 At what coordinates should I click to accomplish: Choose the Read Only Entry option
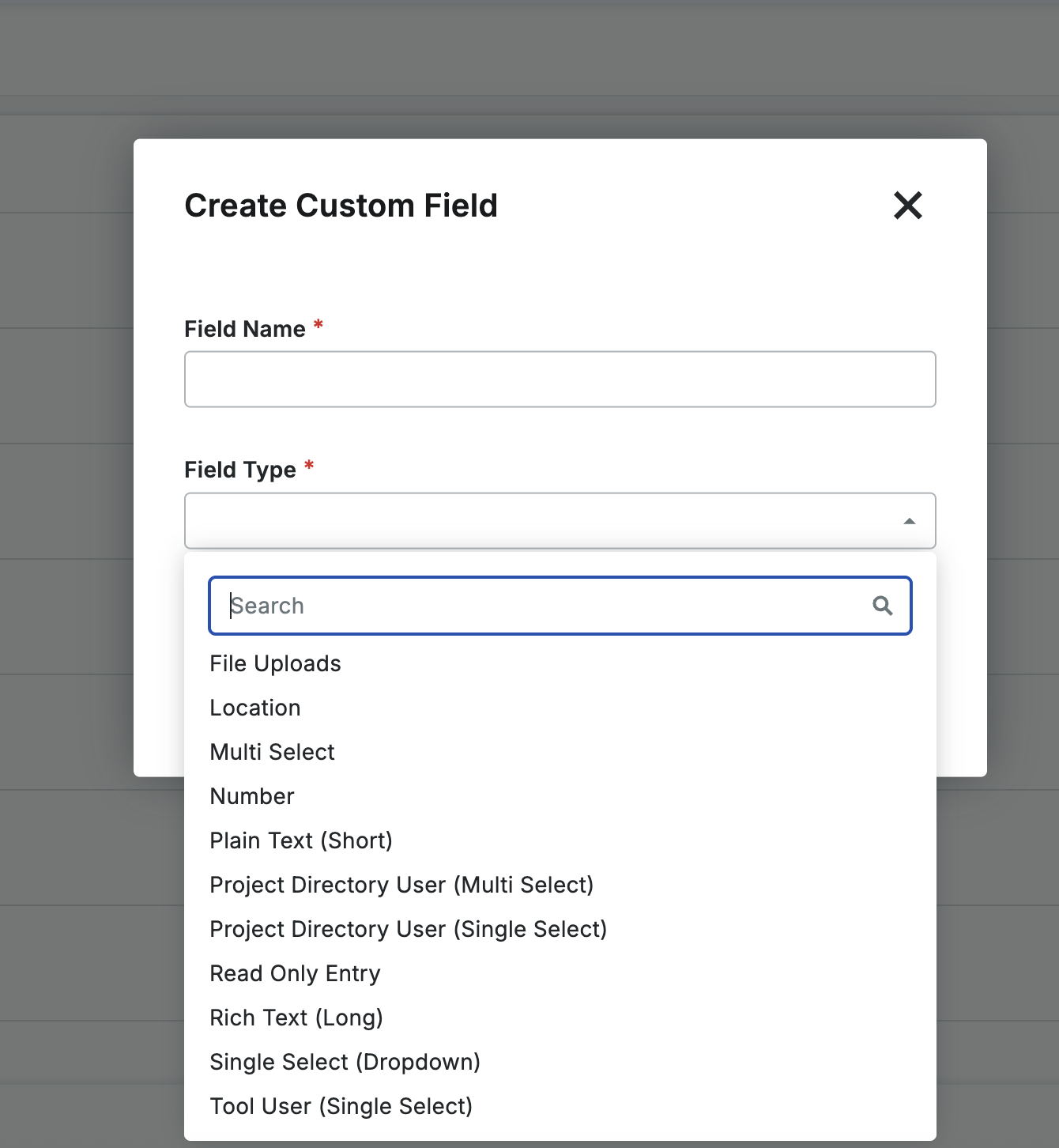pos(295,973)
